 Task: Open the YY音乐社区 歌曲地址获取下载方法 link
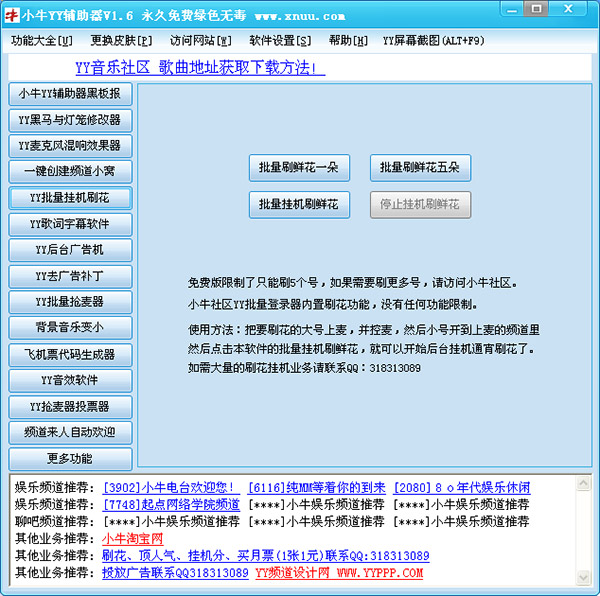[x=200, y=68]
